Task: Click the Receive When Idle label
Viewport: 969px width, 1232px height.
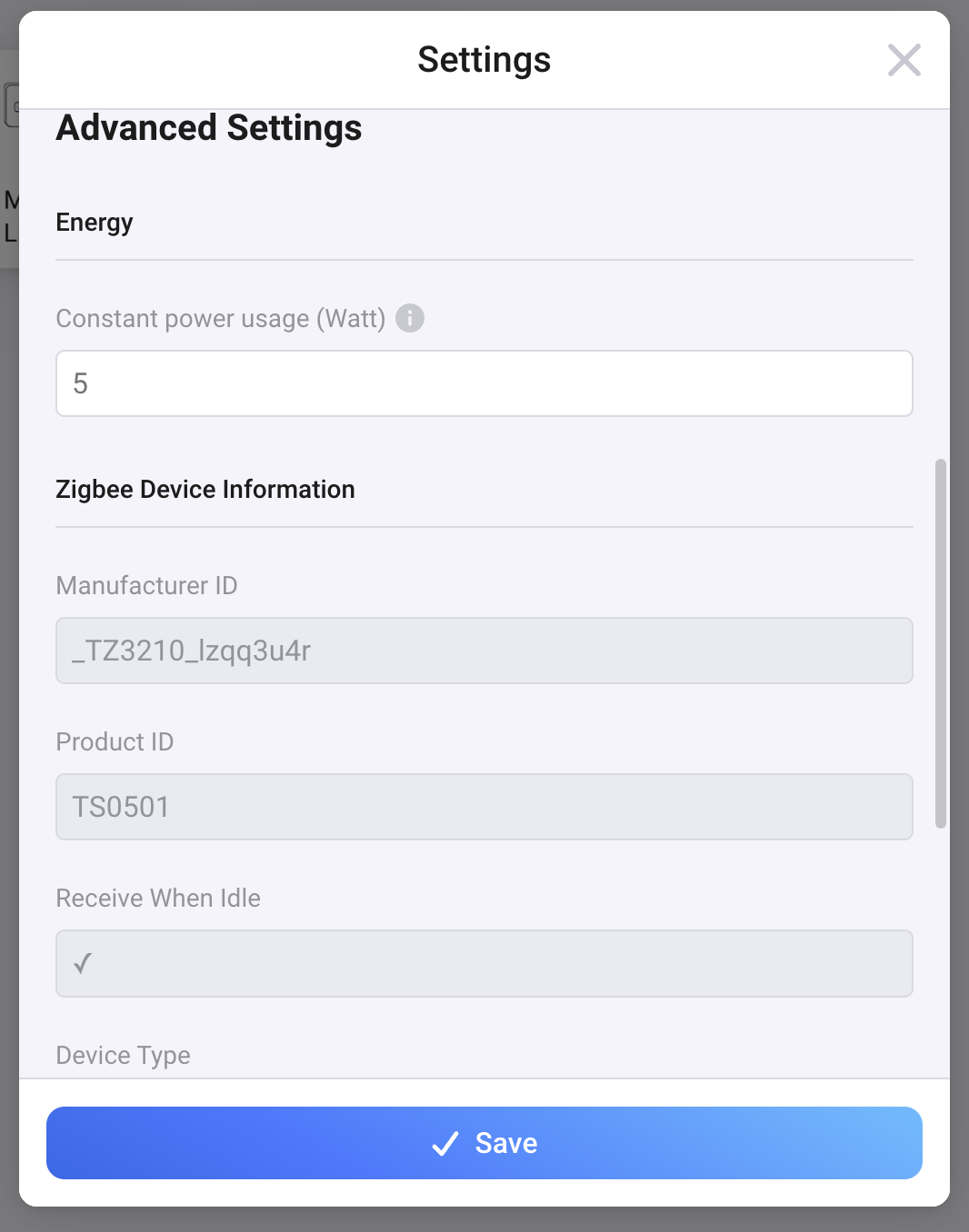Action: tap(158, 899)
